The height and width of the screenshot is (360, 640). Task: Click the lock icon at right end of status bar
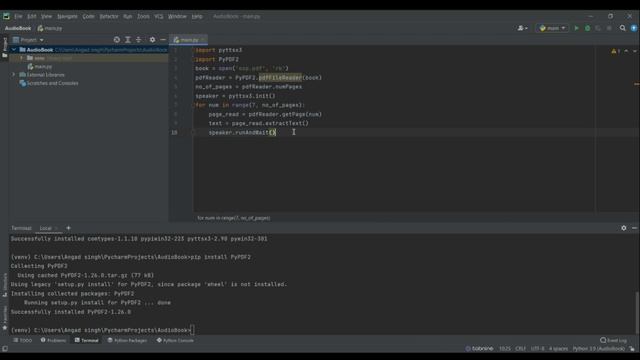632,349
